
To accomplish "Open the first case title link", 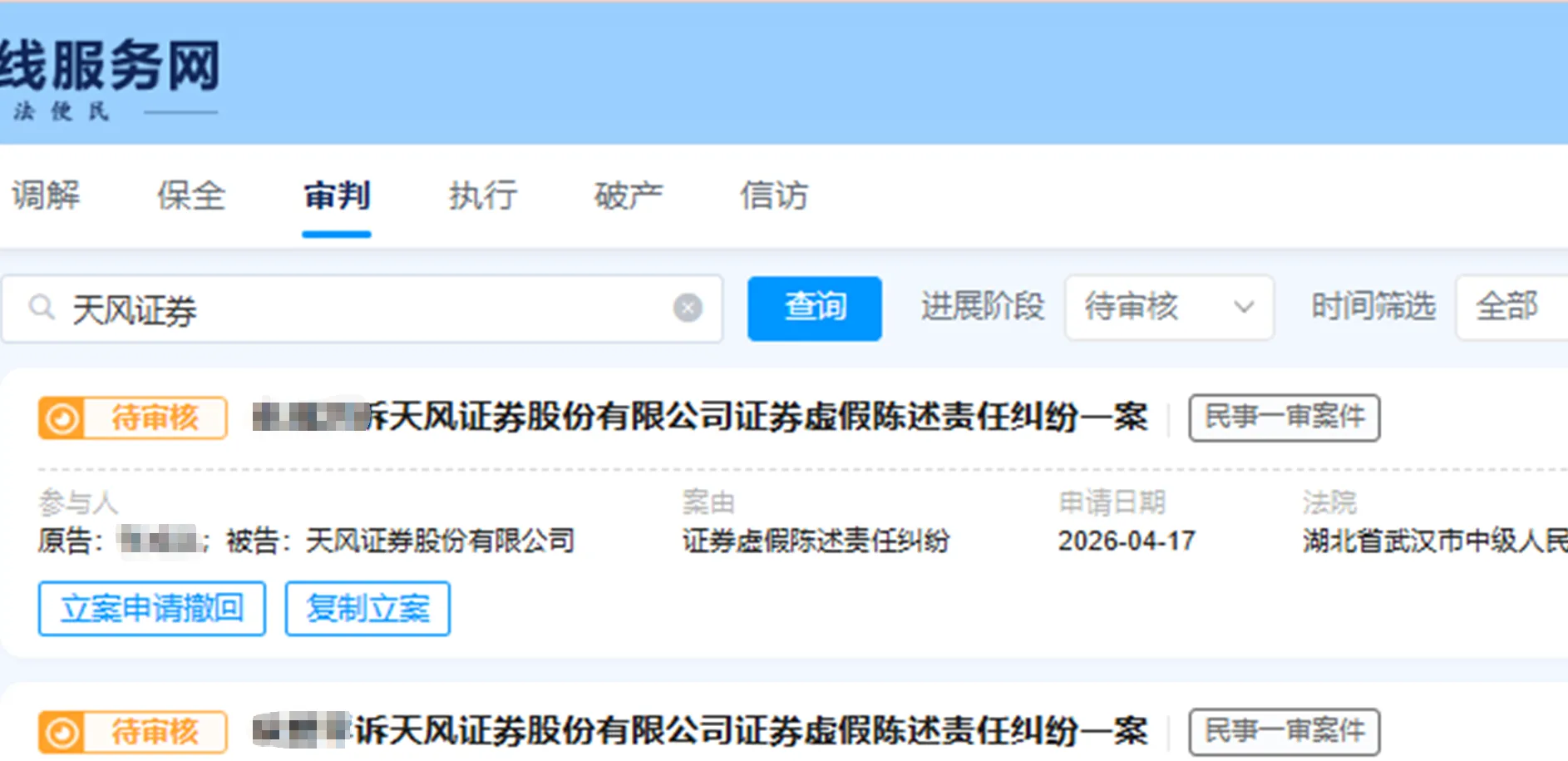I will pyautogui.click(x=700, y=418).
